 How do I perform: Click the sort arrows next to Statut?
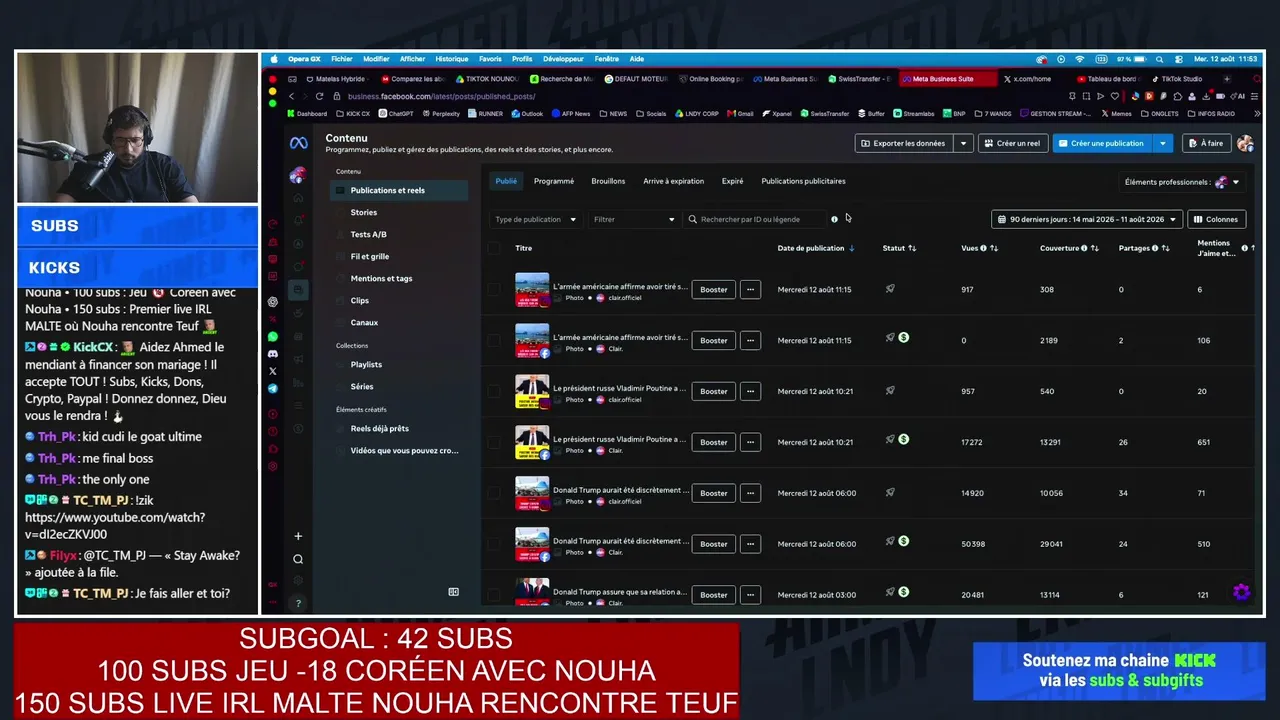(912, 248)
